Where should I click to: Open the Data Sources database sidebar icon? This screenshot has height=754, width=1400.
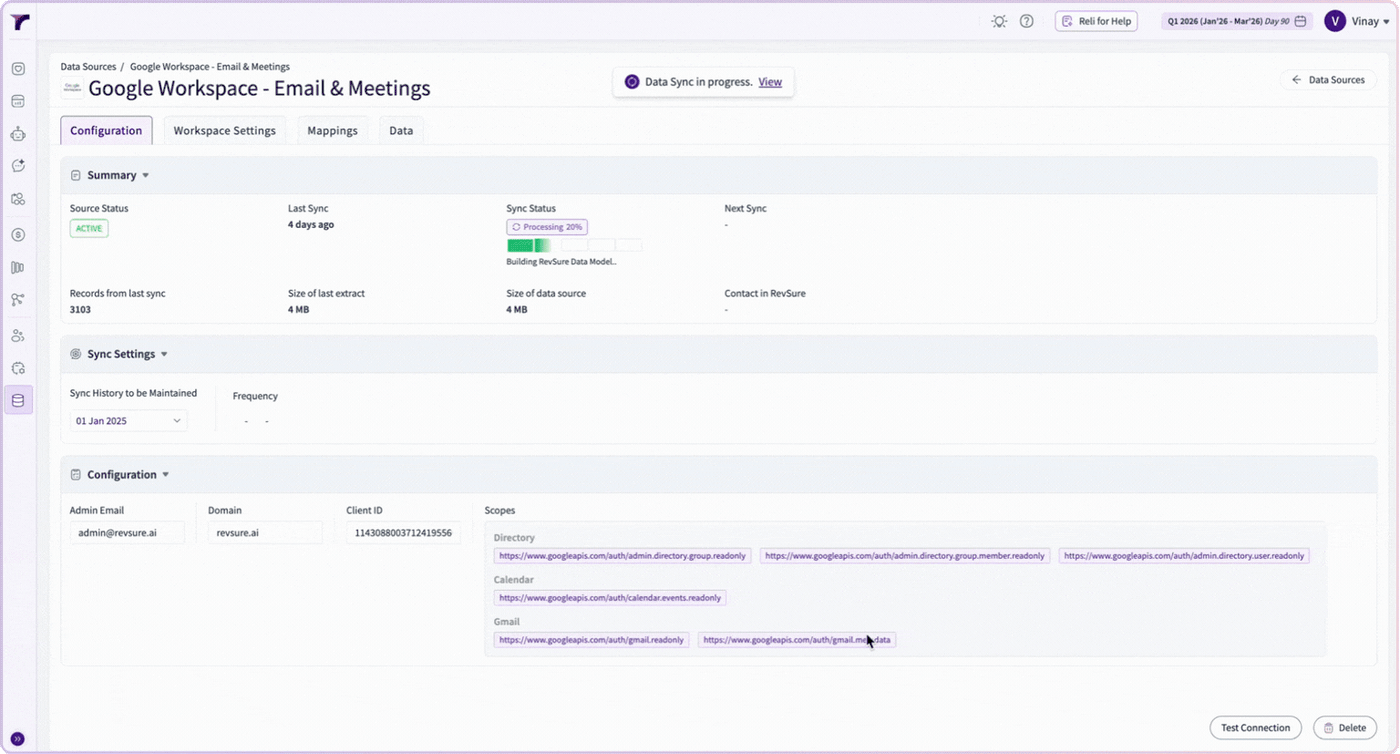point(18,401)
